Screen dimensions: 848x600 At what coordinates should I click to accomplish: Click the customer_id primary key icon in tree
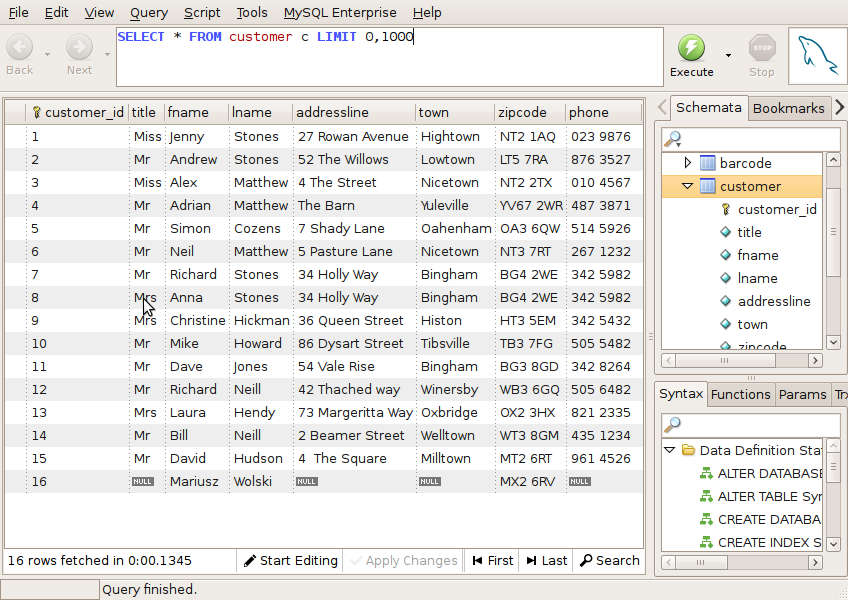click(726, 209)
